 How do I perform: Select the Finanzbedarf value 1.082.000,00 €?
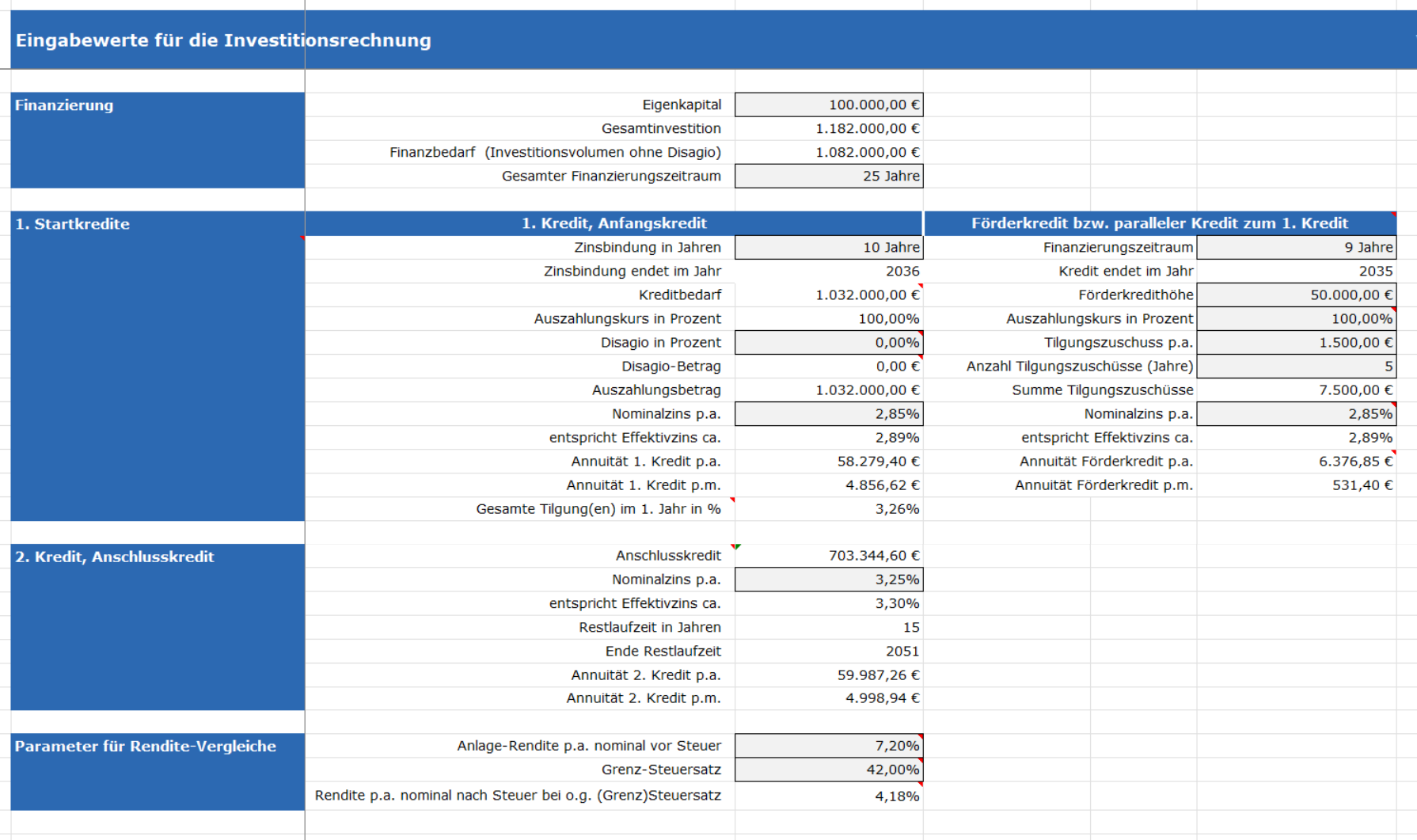(x=868, y=152)
